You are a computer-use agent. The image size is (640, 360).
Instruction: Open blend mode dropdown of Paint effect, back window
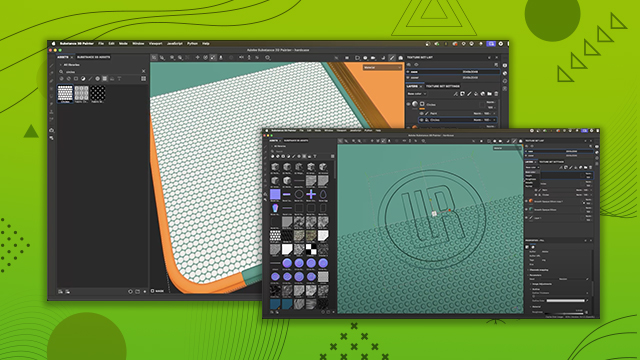(x=478, y=113)
